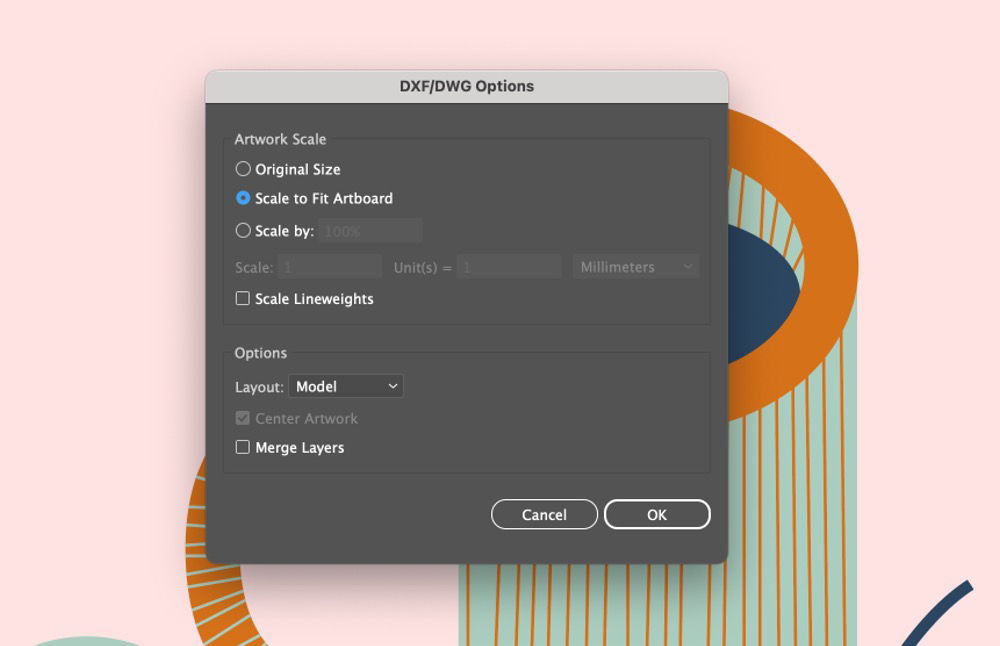This screenshot has width=1000, height=646.
Task: Check the Merge Layers option
Action: (x=241, y=447)
